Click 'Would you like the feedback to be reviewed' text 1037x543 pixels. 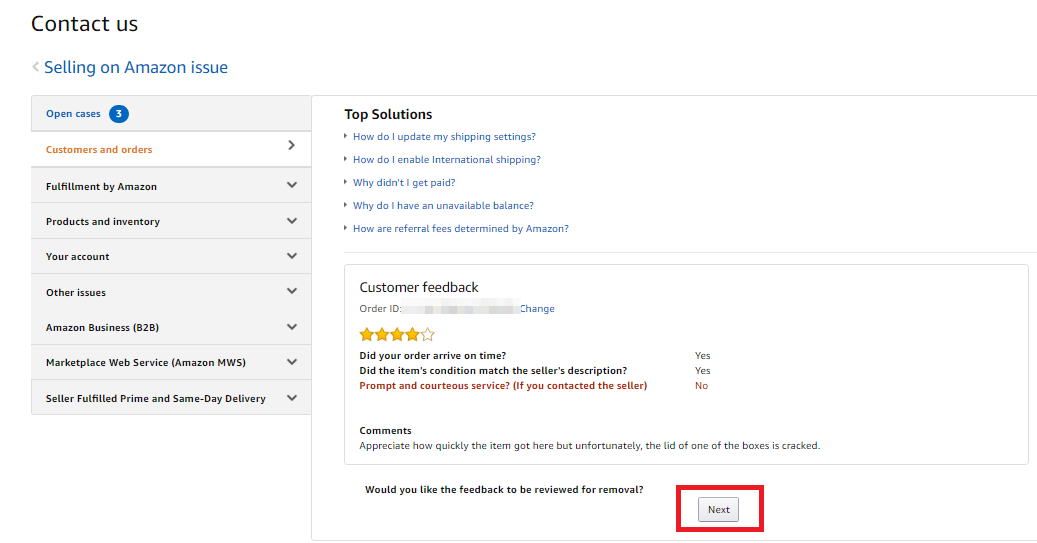pyautogui.click(x=504, y=489)
